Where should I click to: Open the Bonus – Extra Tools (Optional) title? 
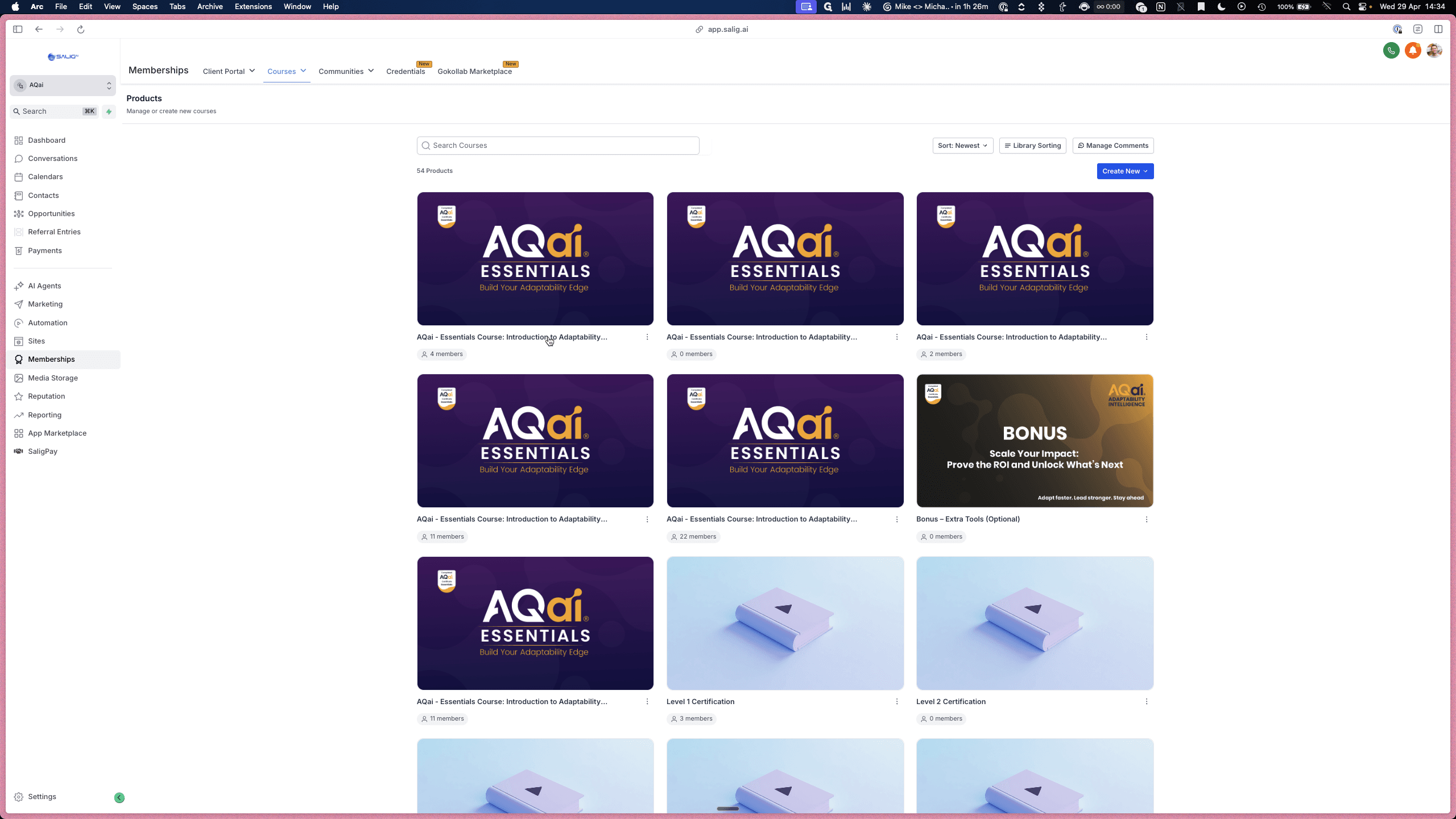967,519
